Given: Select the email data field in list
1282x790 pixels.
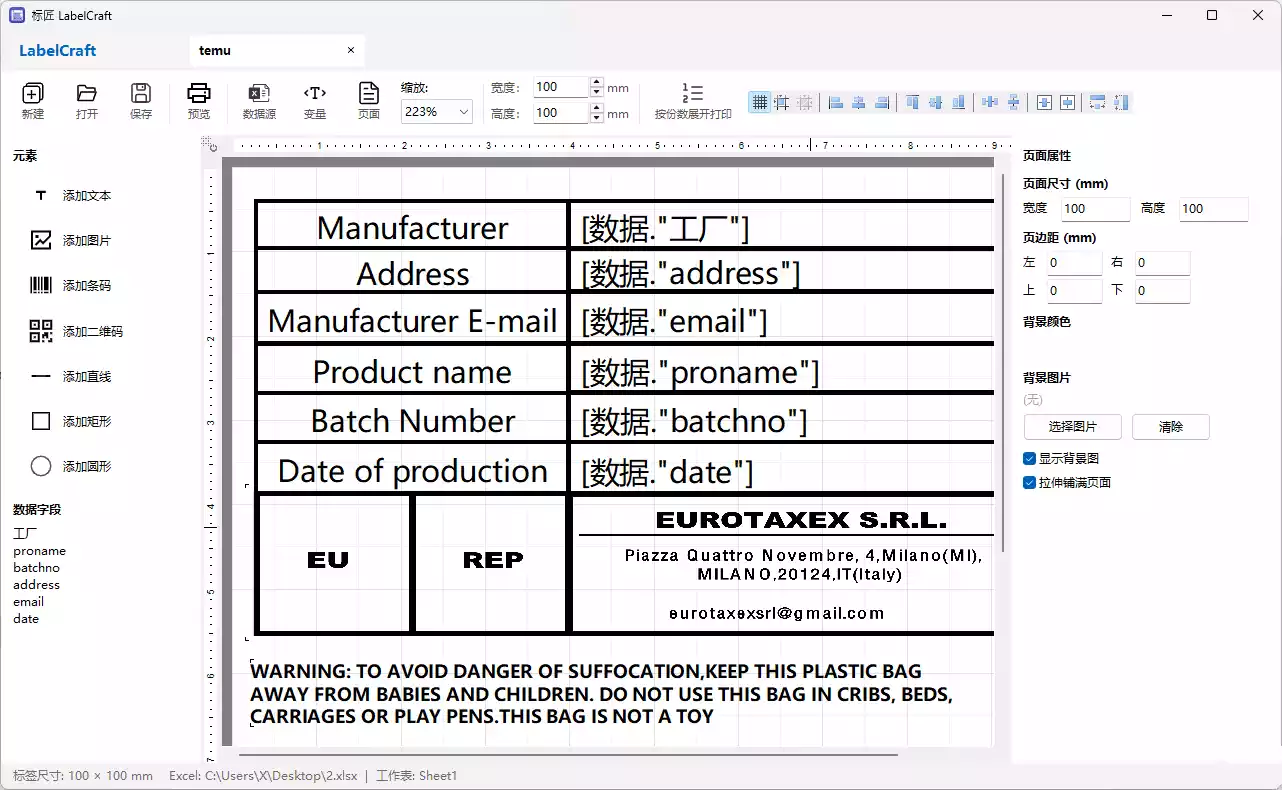Looking at the screenshot, I should [28, 602].
